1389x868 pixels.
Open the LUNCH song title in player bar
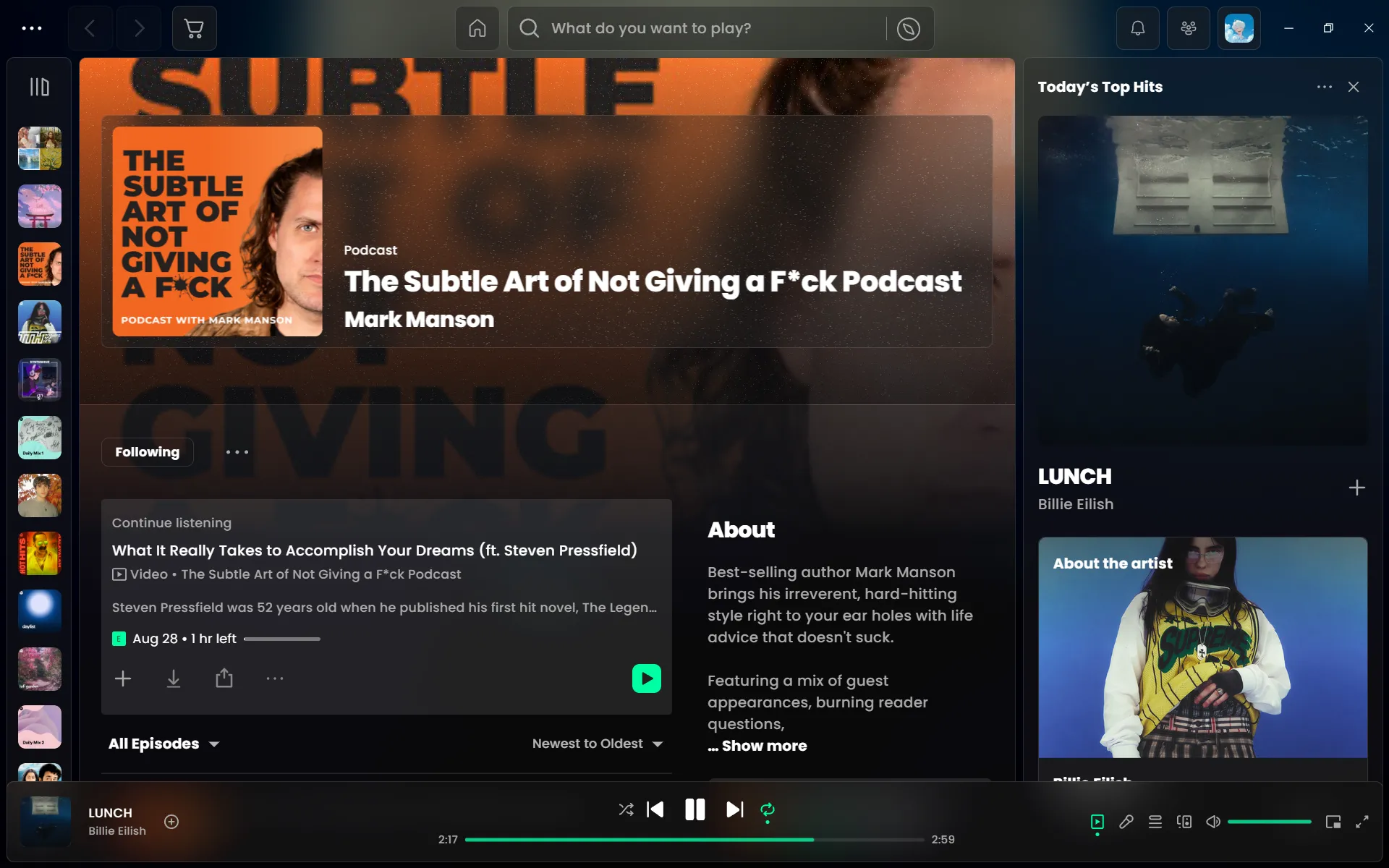[x=110, y=813]
